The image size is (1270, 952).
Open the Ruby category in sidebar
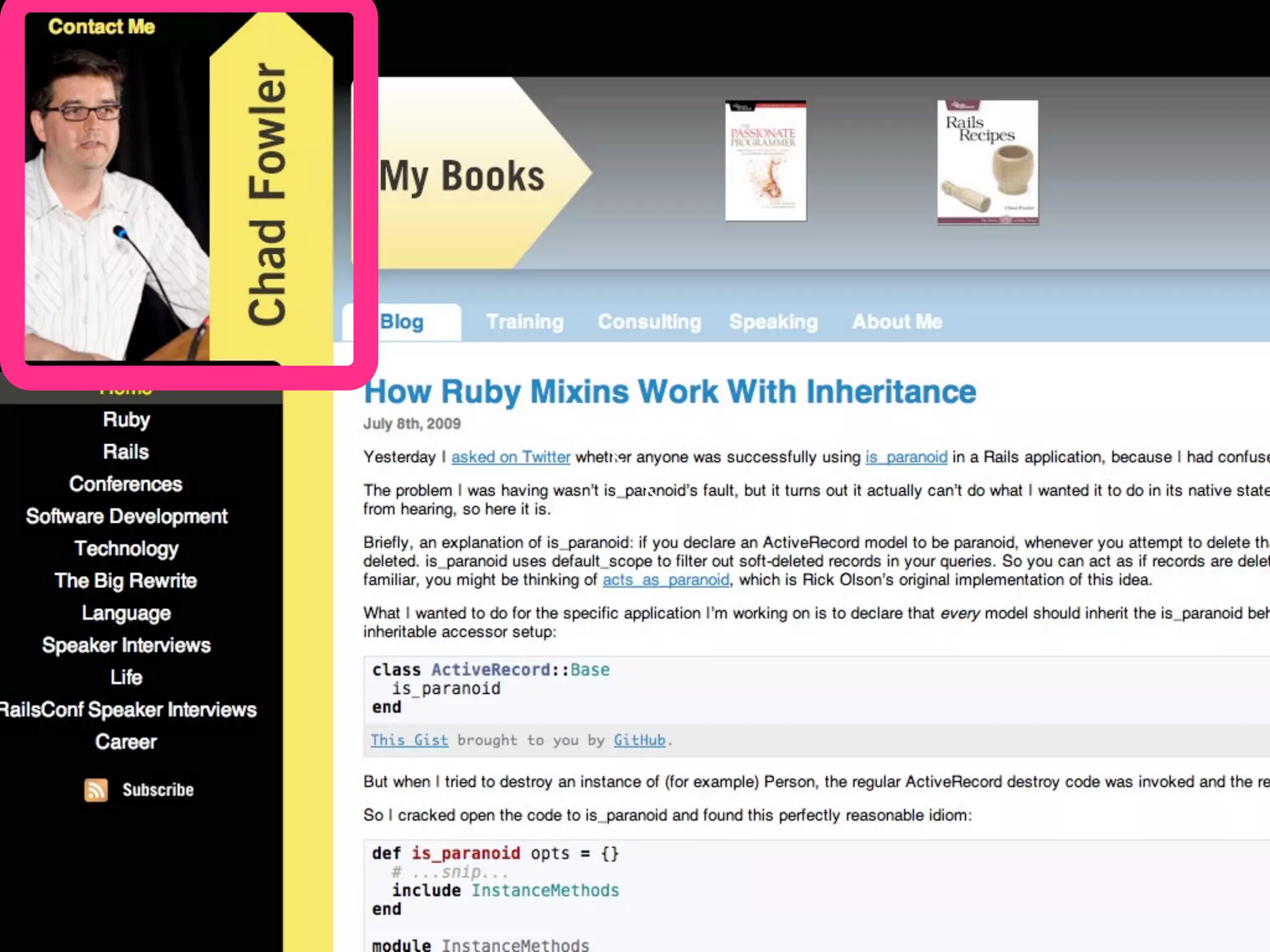pos(127,420)
